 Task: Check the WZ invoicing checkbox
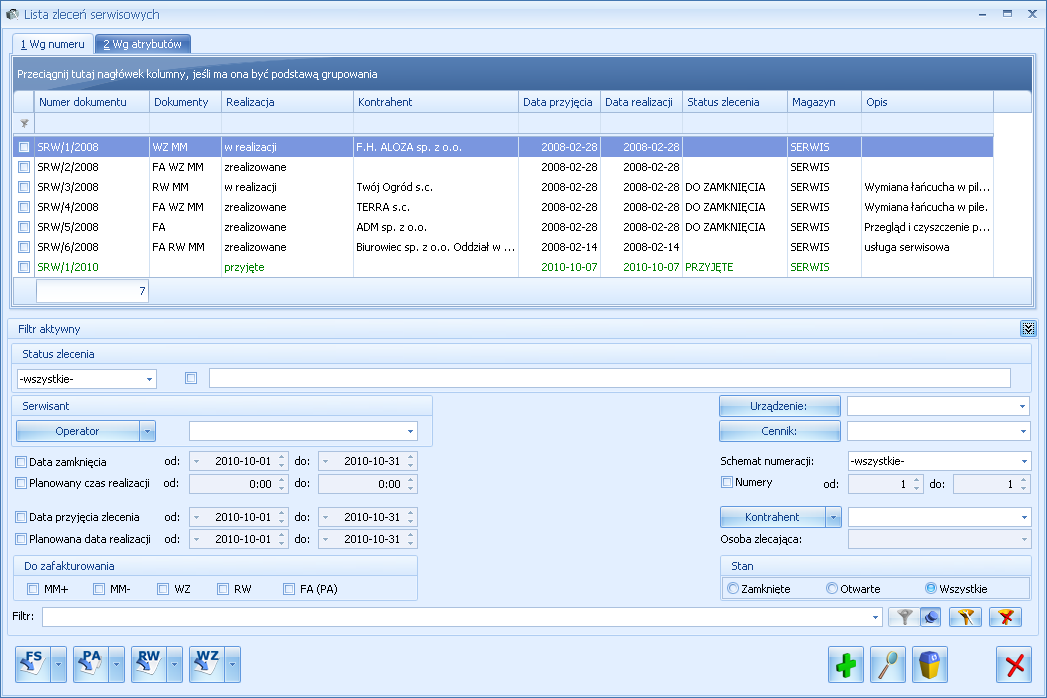coord(163,589)
